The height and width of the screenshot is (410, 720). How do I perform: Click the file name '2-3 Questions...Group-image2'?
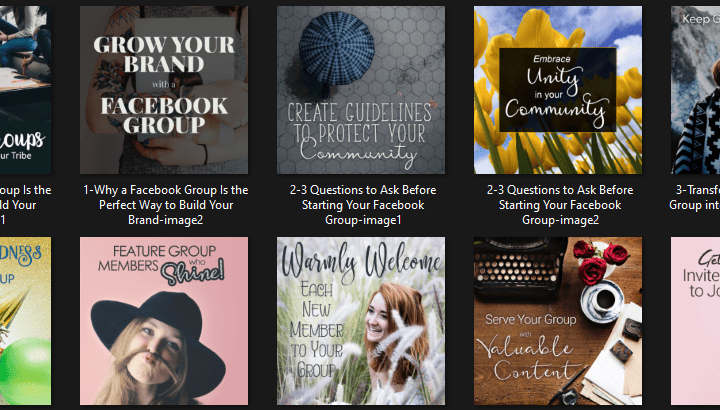point(560,205)
